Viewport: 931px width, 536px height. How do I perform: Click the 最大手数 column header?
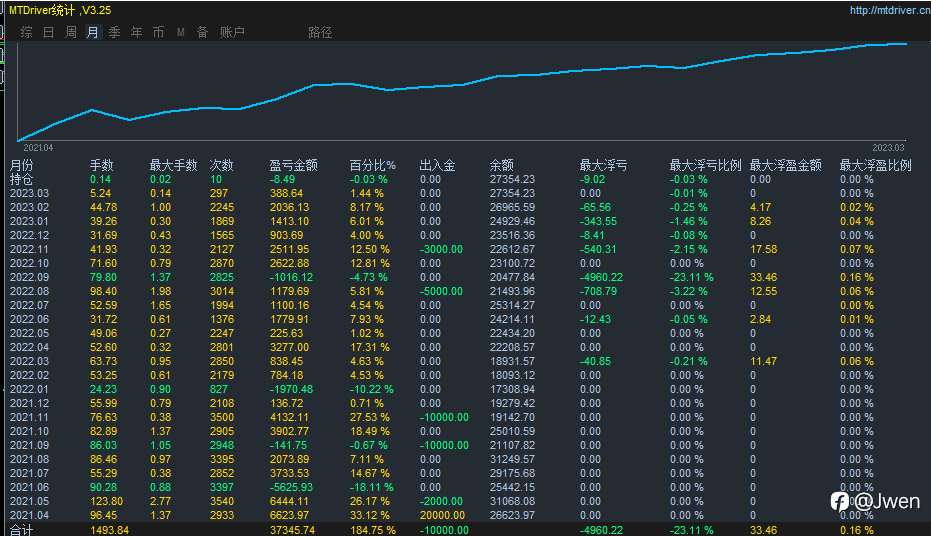click(x=173, y=165)
